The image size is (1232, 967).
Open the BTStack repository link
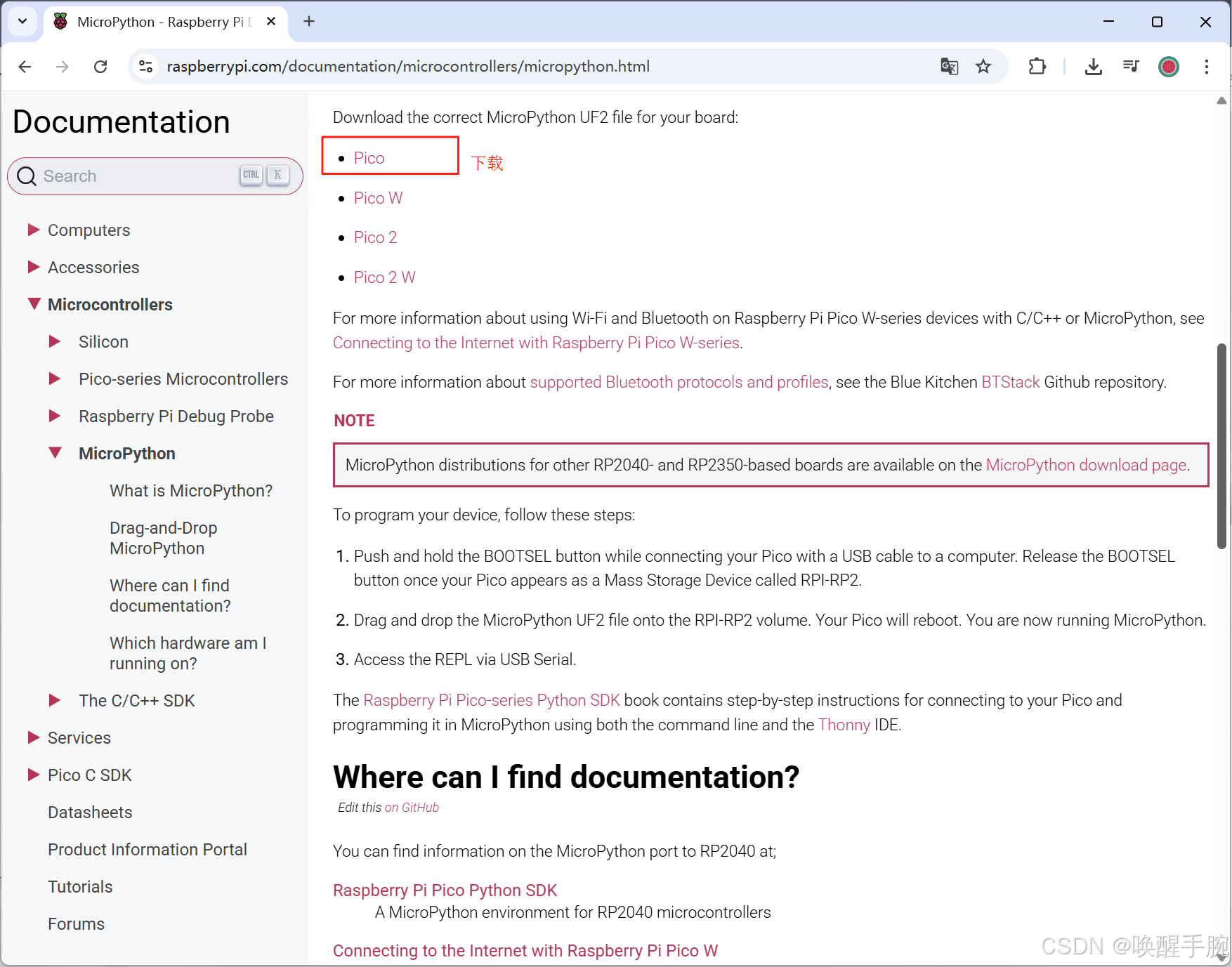coord(1010,382)
